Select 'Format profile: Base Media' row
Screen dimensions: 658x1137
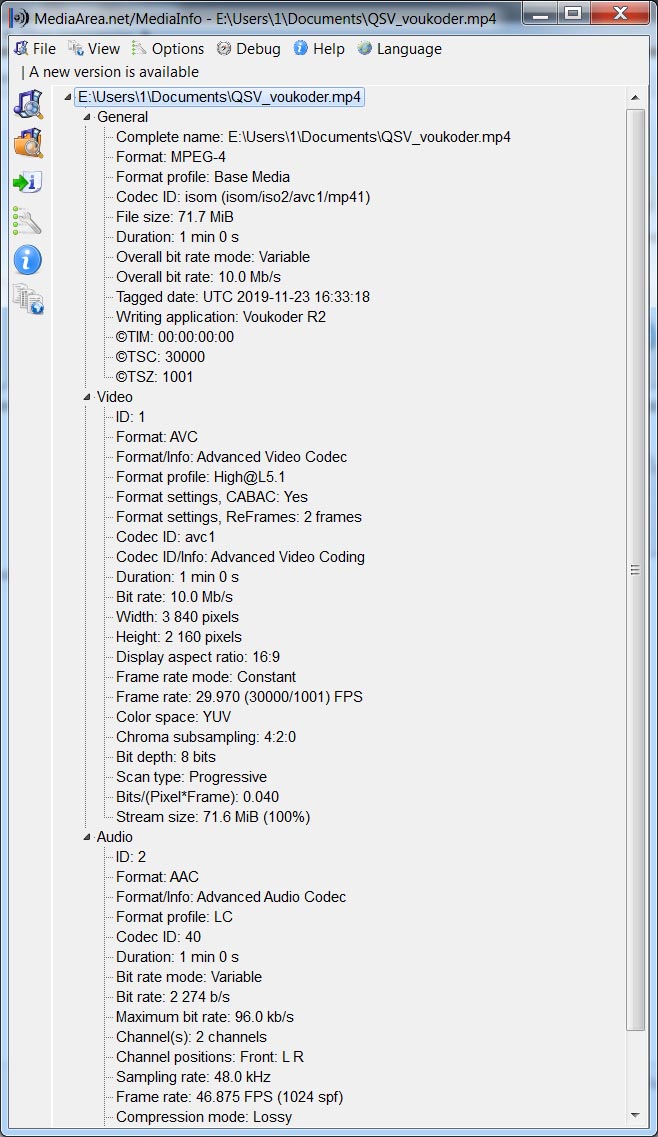point(203,177)
